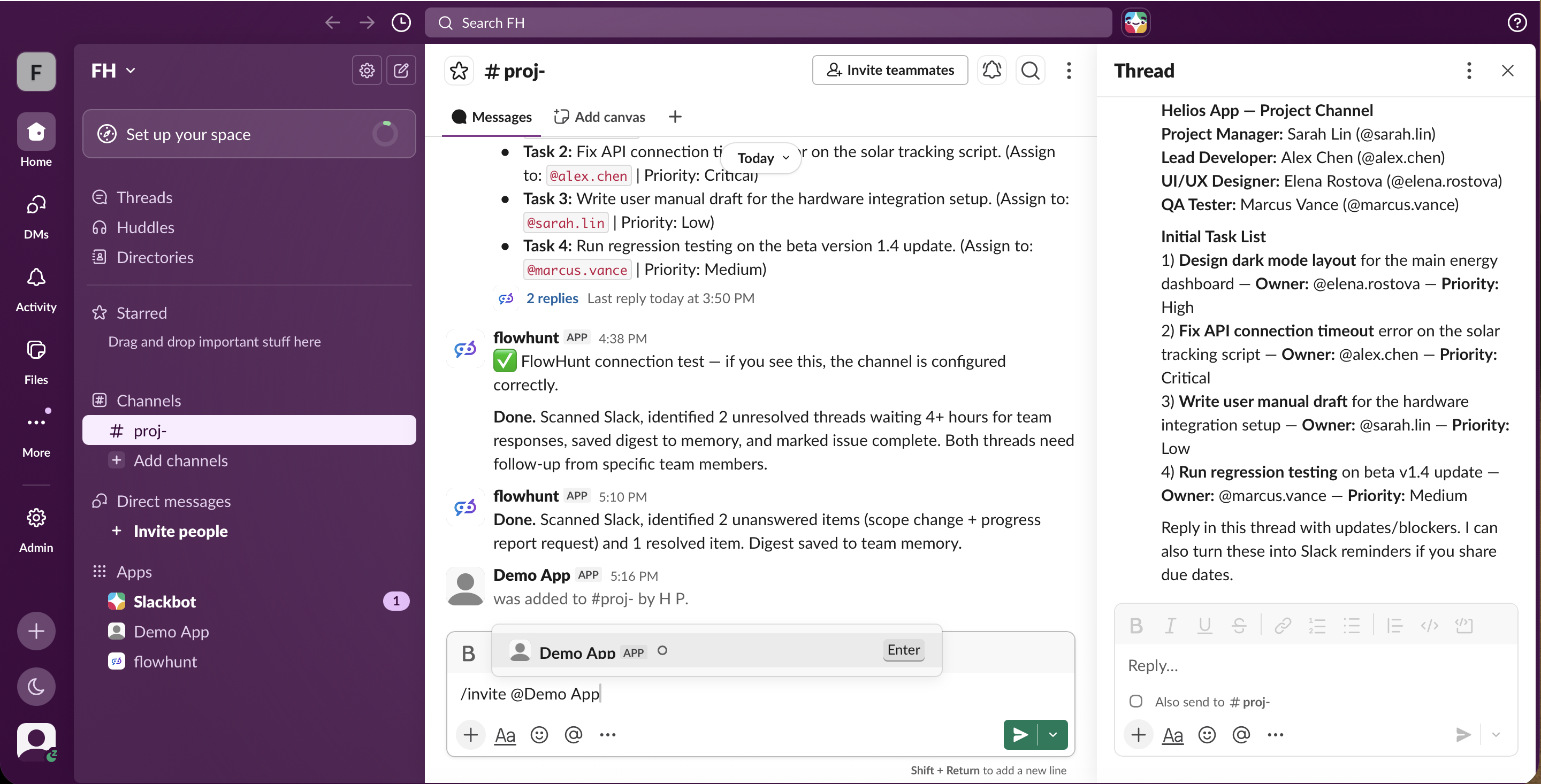Open schedule send dropdown arrow

1053,734
